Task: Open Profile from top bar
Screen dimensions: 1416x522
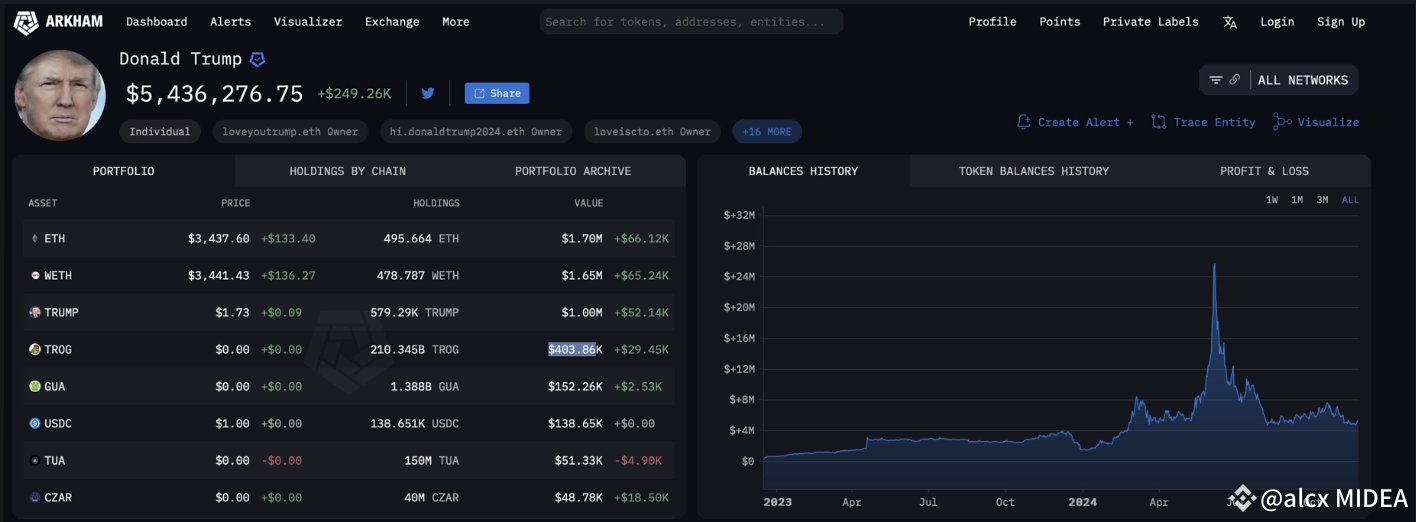Action: pyautogui.click(x=992, y=21)
